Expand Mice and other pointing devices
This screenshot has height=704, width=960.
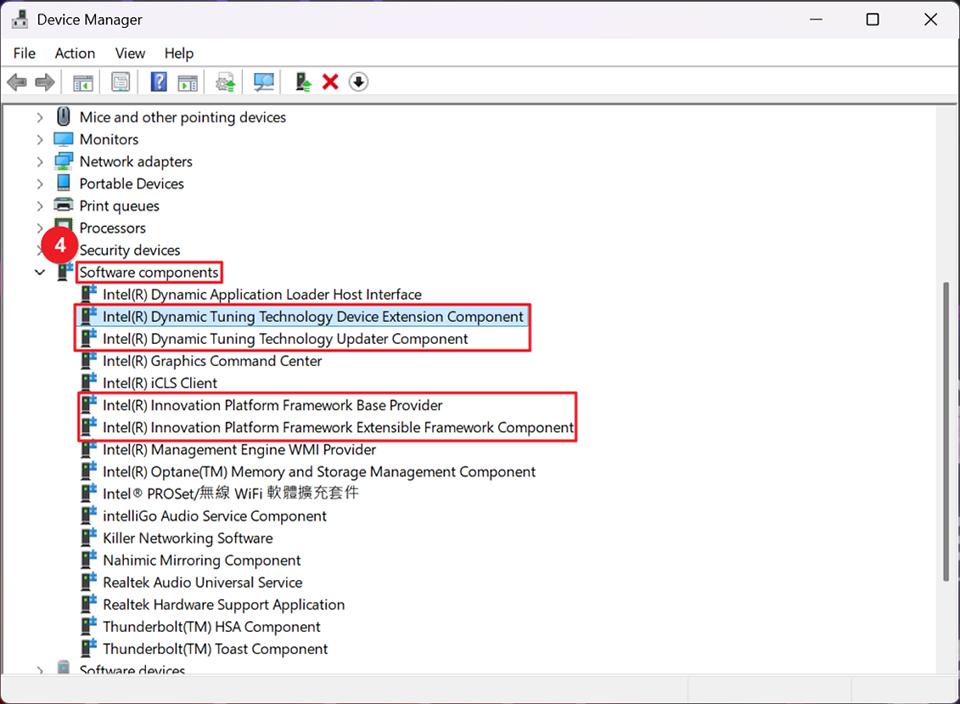[x=40, y=118]
